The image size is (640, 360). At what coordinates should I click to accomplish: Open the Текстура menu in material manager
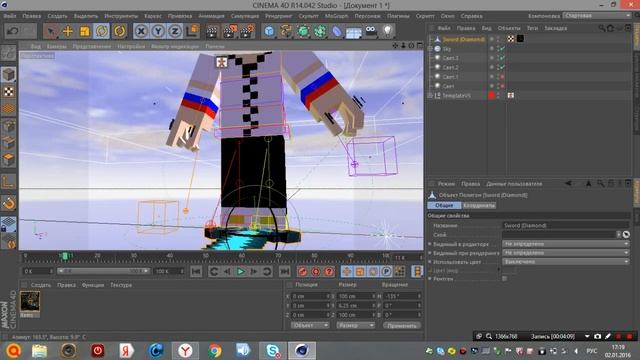pos(121,285)
